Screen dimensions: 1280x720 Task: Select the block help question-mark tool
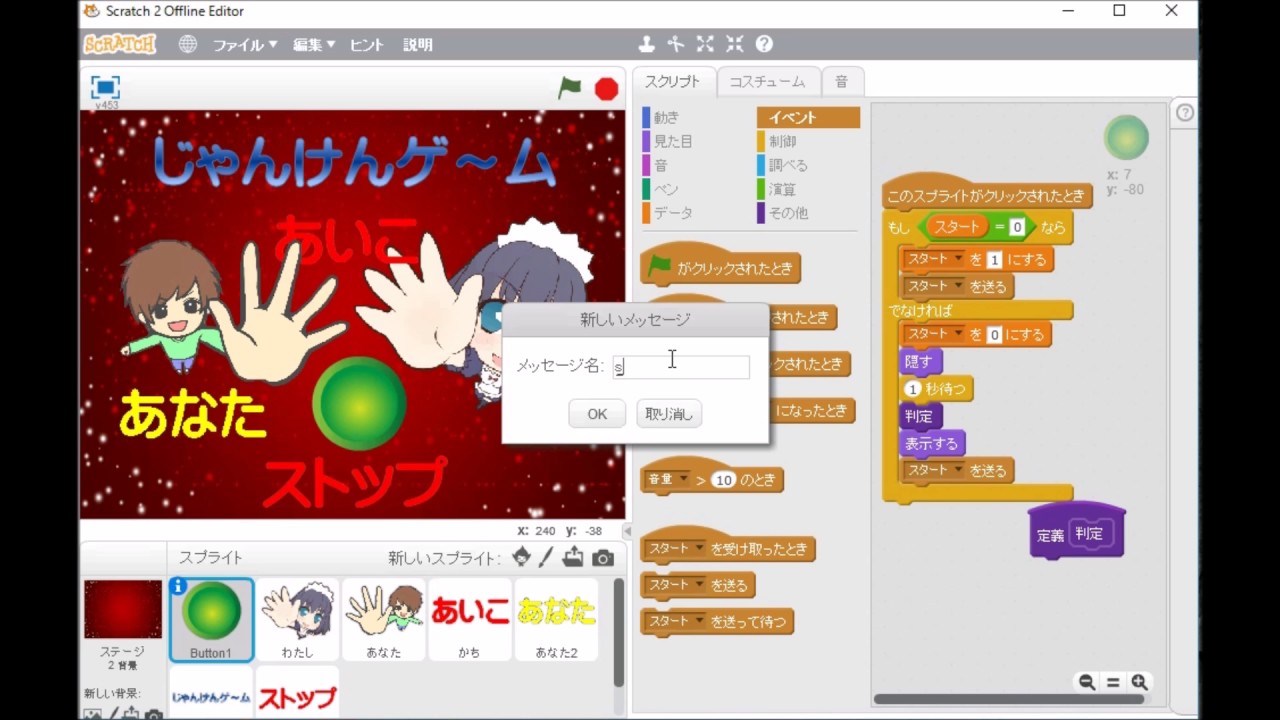pyautogui.click(x=764, y=44)
